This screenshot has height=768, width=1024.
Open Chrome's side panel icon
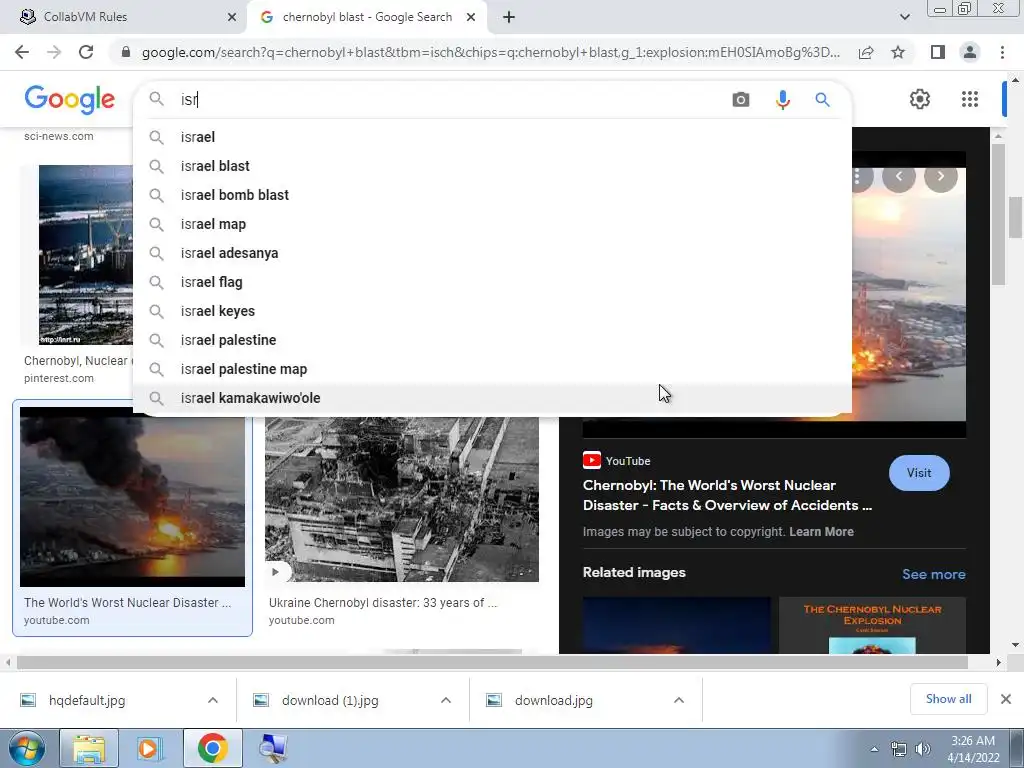click(938, 52)
